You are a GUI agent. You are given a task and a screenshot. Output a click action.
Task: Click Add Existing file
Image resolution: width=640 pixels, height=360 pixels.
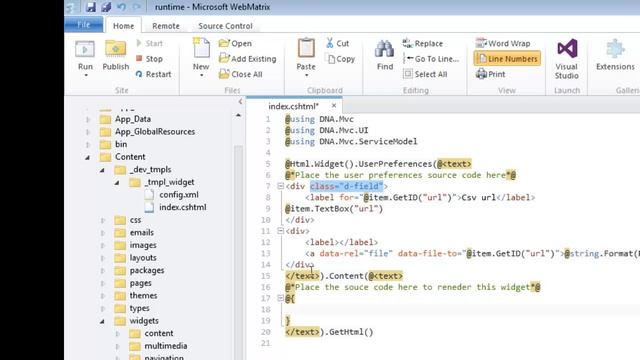(x=248, y=59)
